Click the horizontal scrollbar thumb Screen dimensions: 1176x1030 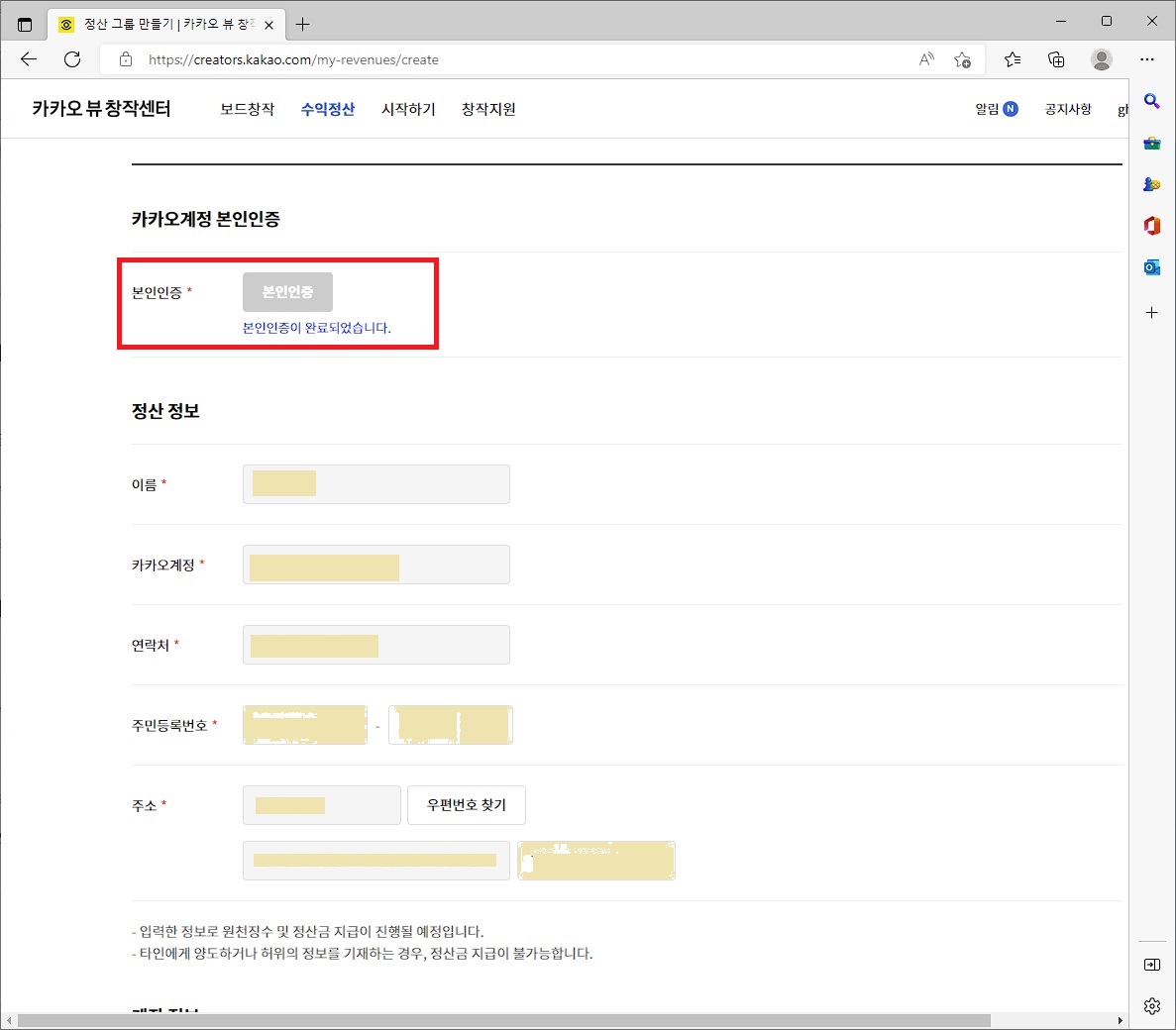click(x=504, y=1021)
